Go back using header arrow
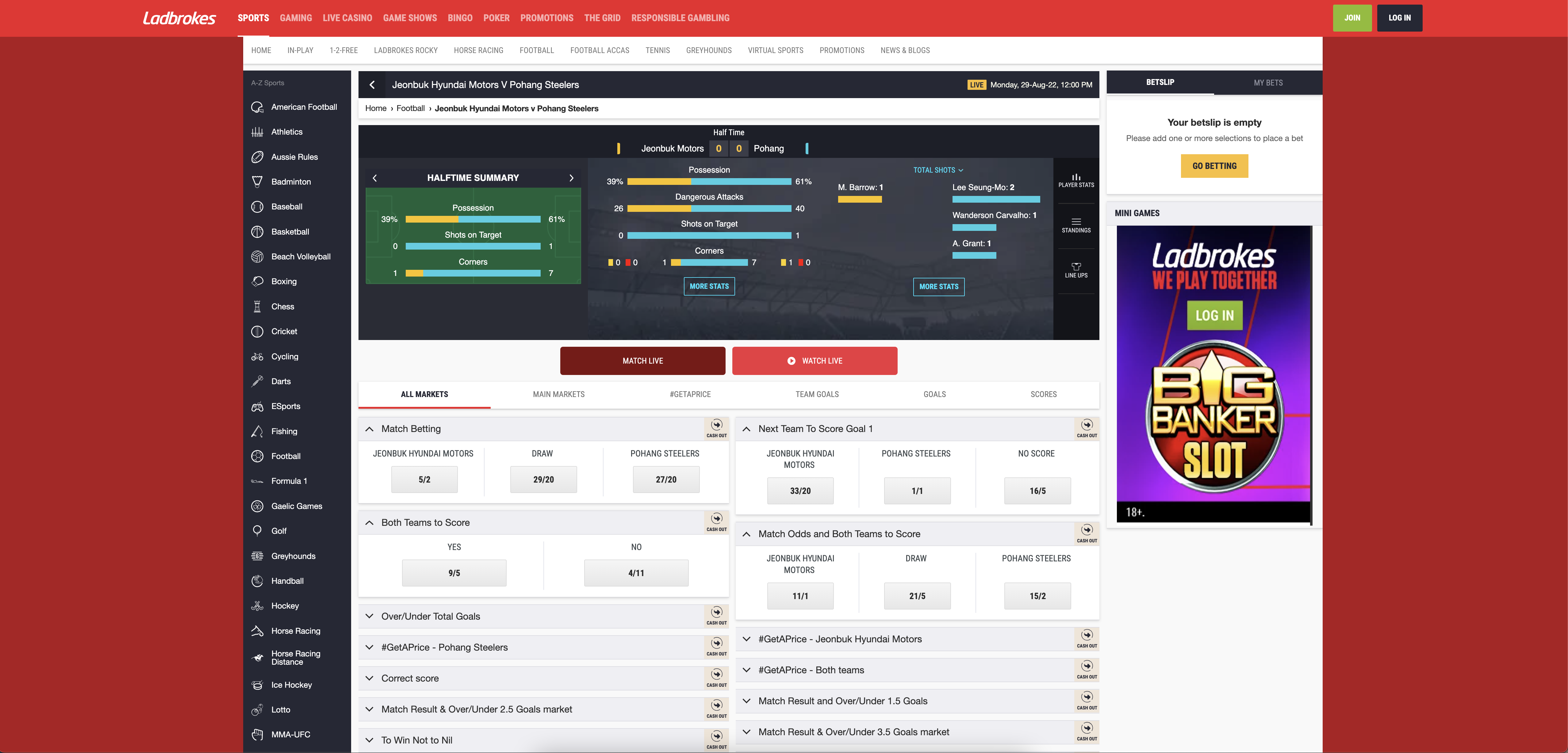 point(372,85)
